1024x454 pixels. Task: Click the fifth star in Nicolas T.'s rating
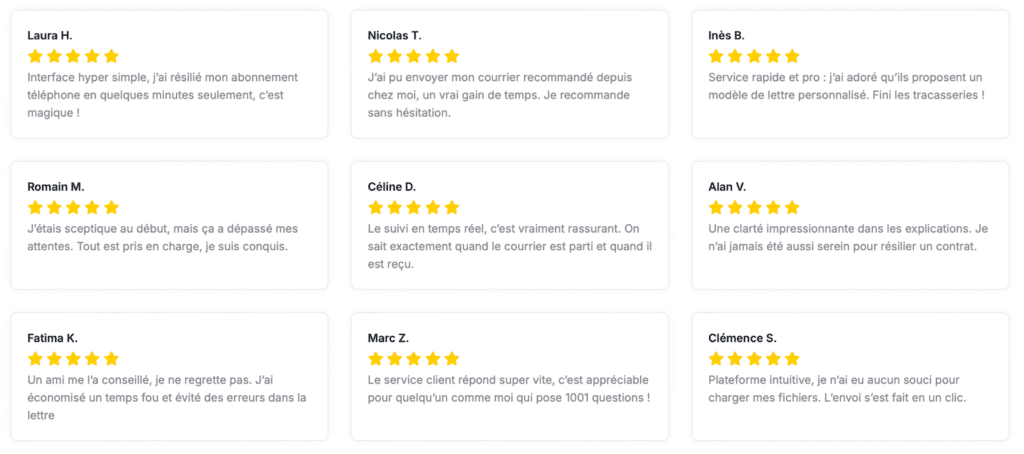[452, 56]
